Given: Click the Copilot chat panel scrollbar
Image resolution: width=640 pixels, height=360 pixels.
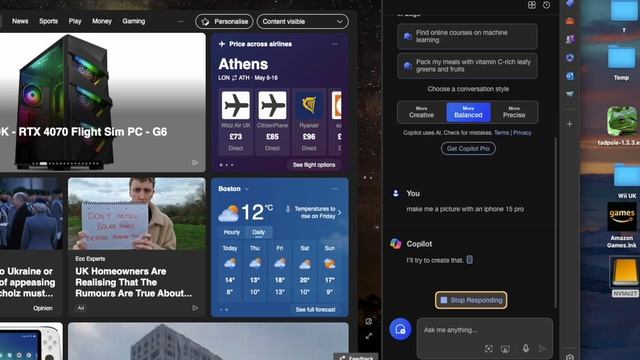Looking at the screenshot, I should point(555,222).
